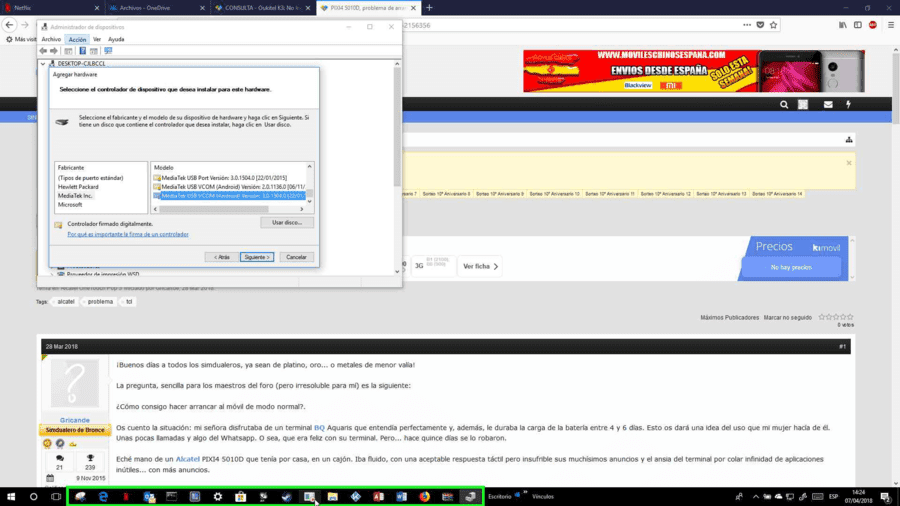
Task: Click the forward arrow in Device Manager toolbar
Action: pyautogui.click(x=54, y=50)
